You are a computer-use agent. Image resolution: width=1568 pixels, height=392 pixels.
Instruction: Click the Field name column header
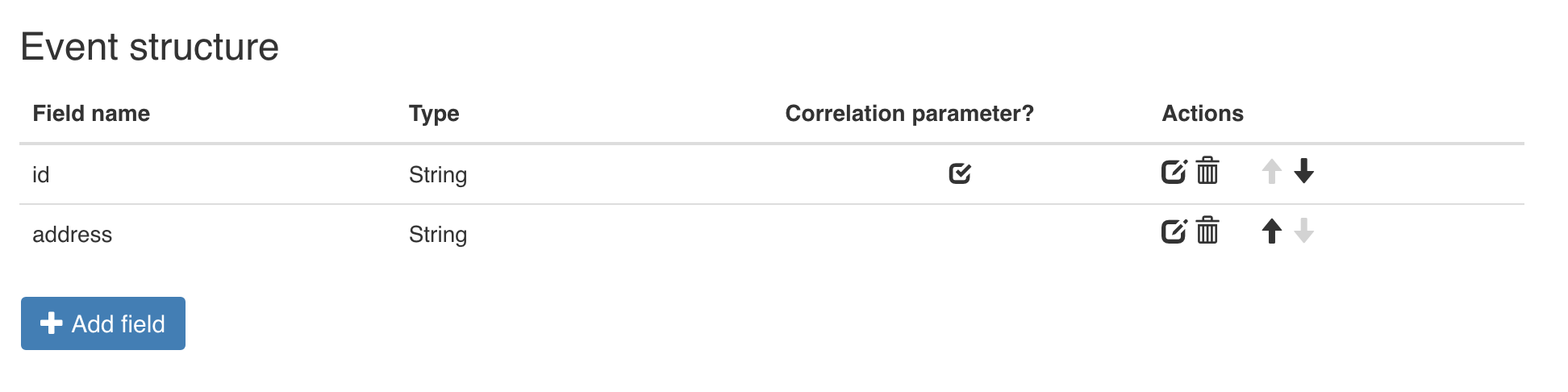[x=91, y=114]
